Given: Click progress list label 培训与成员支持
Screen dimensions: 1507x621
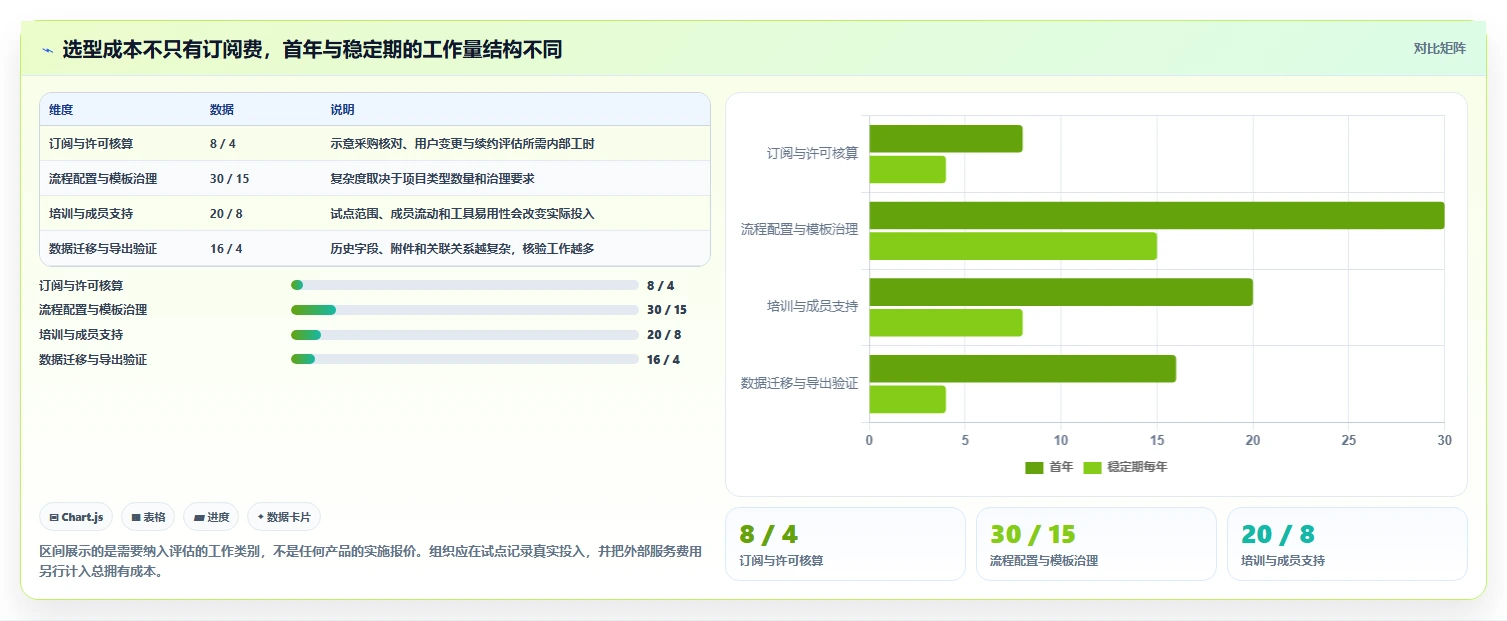Looking at the screenshot, I should point(81,335).
